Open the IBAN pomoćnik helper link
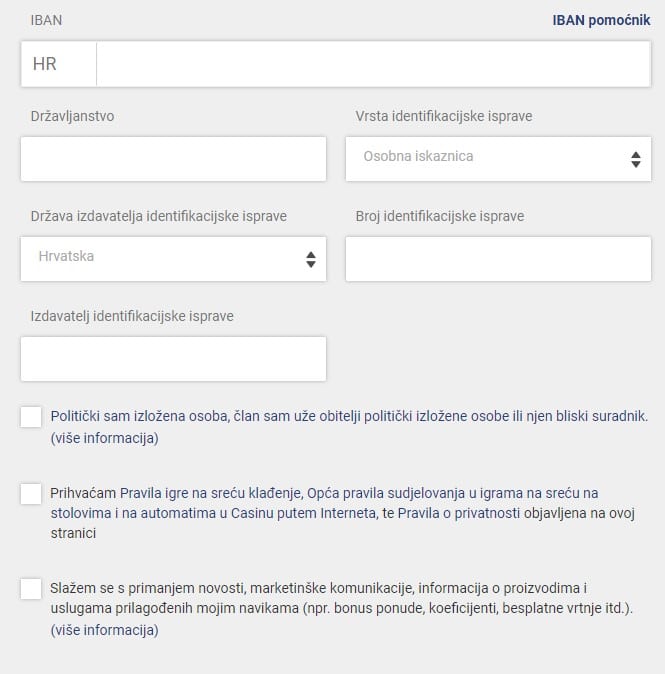The image size is (665, 674). click(601, 20)
